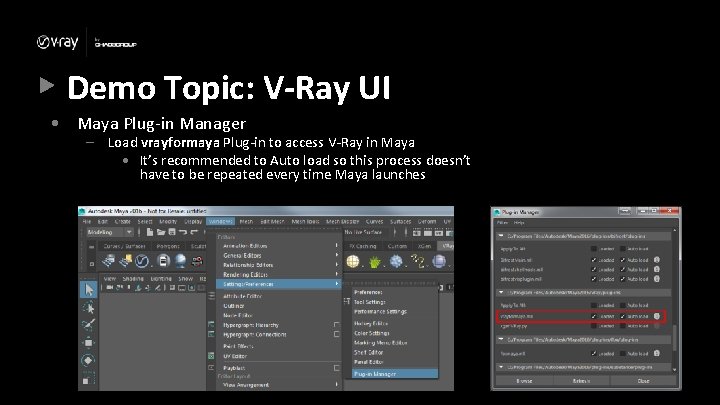The width and height of the screenshot is (720, 405).
Task: Click Refresh button in Plug-in Manager
Action: click(581, 381)
